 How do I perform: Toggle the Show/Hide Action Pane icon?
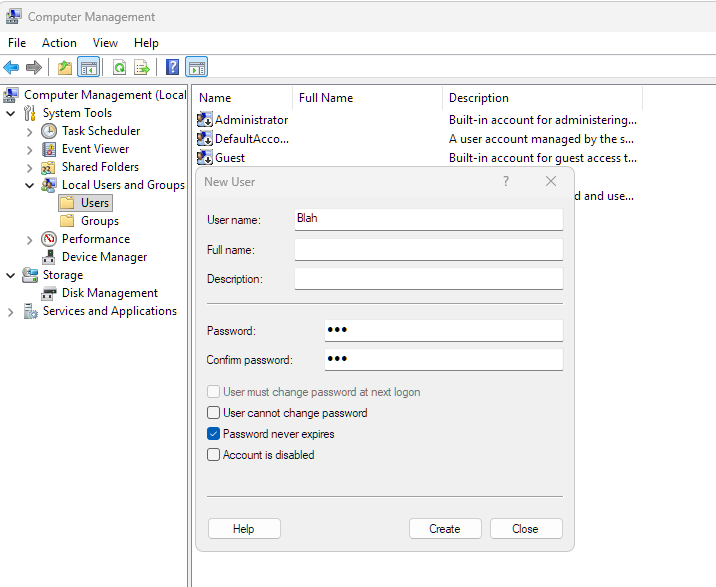coord(196,67)
